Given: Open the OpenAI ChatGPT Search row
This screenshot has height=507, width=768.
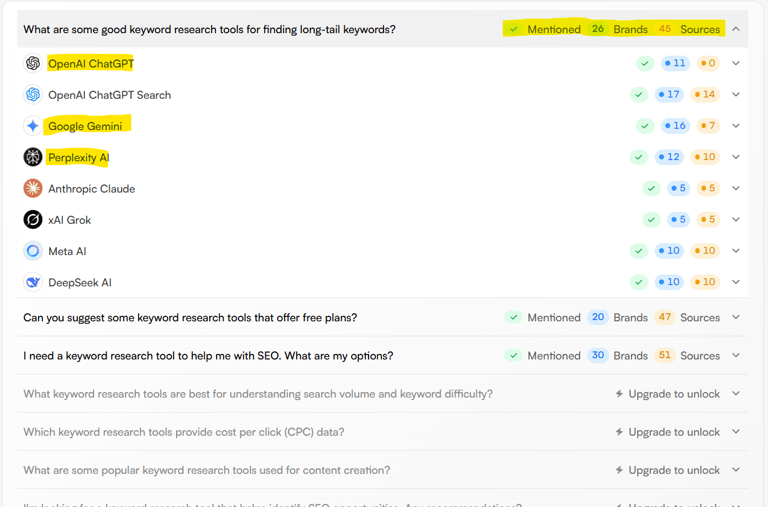Looking at the screenshot, I should (383, 95).
